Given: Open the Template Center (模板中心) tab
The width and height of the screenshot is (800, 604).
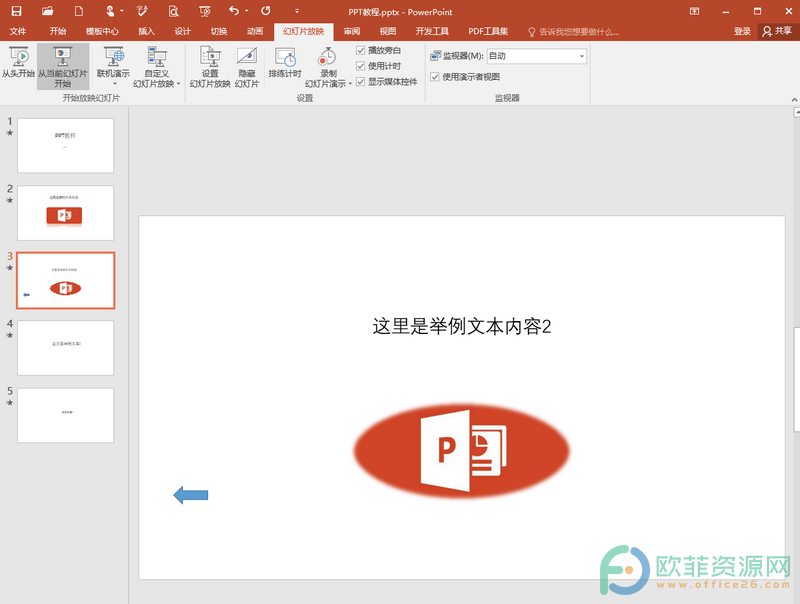Looking at the screenshot, I should (102, 32).
